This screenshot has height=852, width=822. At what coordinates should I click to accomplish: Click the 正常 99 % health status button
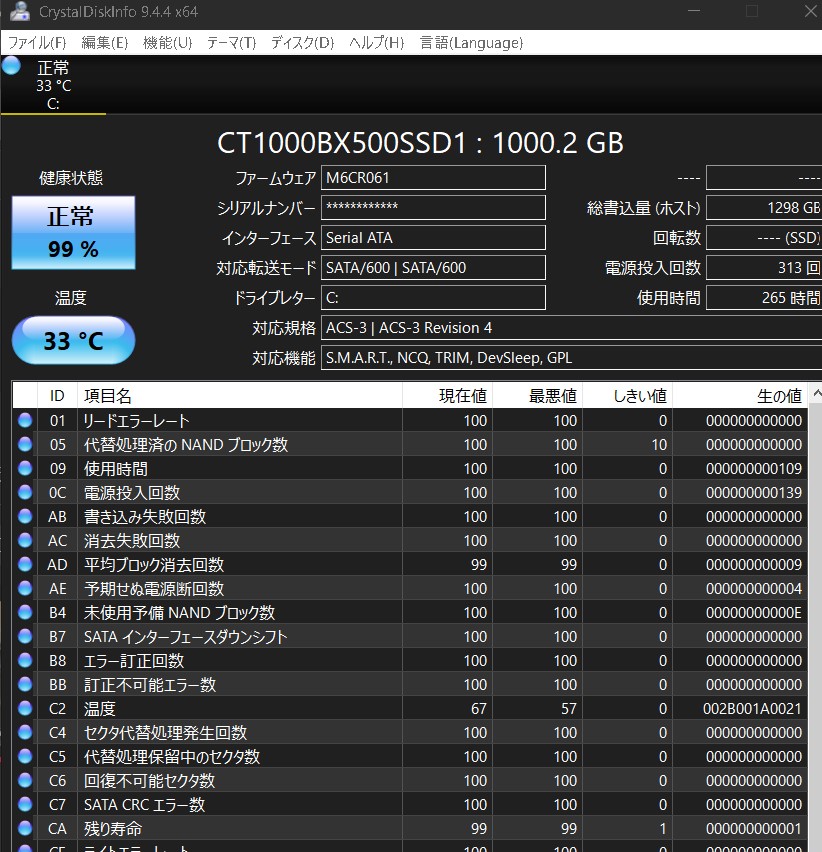[73, 233]
